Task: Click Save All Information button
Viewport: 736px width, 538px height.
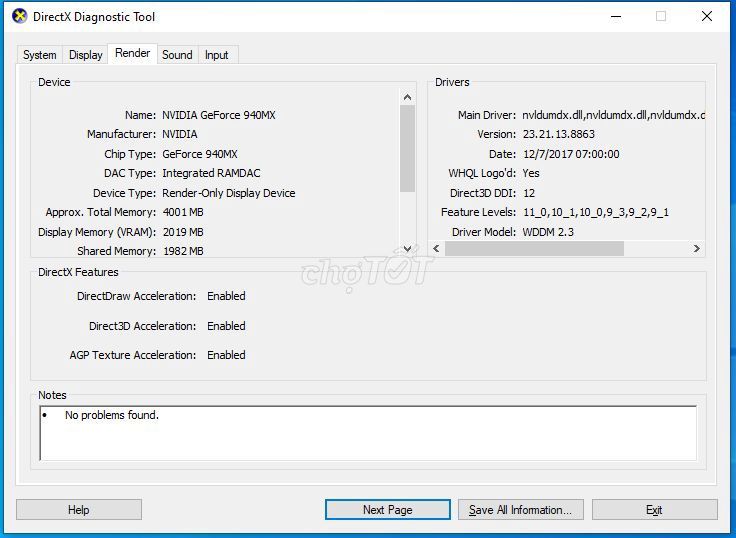Action: pyautogui.click(x=521, y=510)
